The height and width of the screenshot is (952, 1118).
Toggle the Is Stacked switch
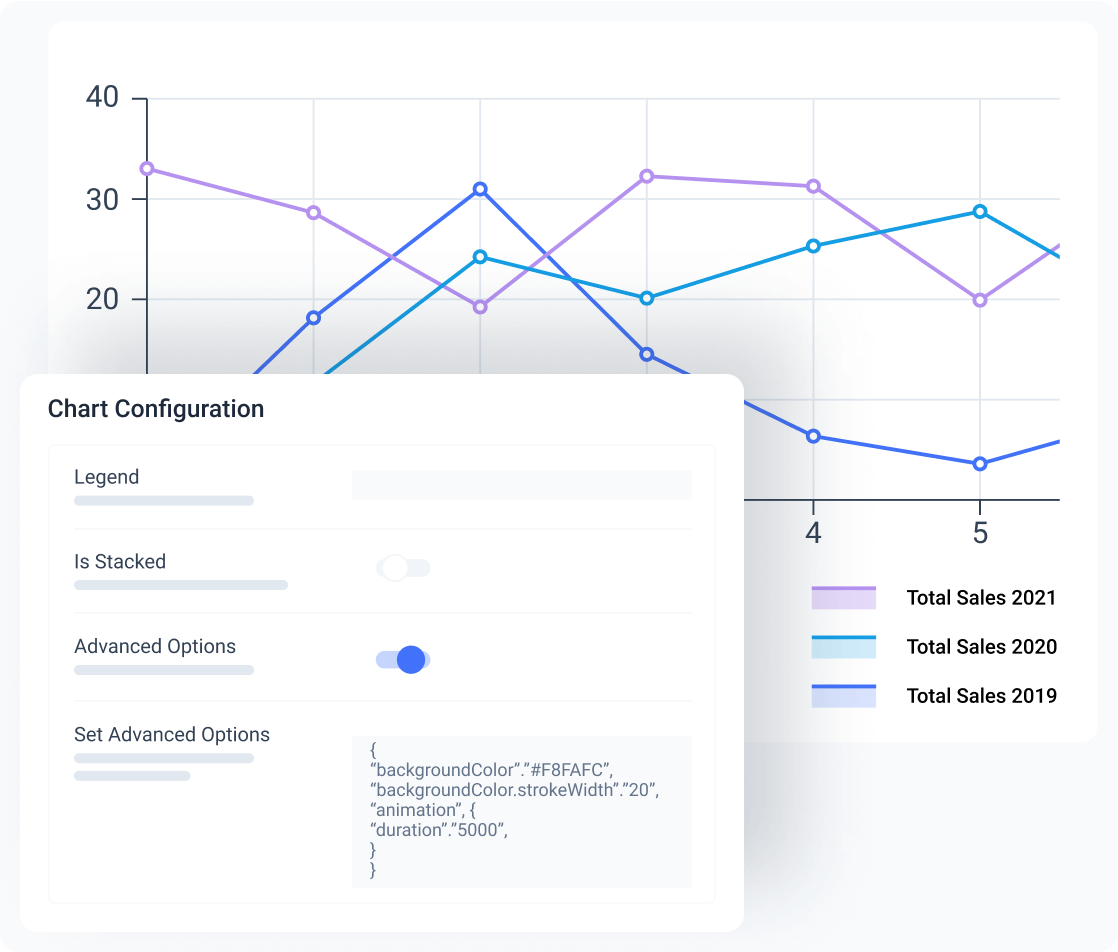pyautogui.click(x=403, y=568)
